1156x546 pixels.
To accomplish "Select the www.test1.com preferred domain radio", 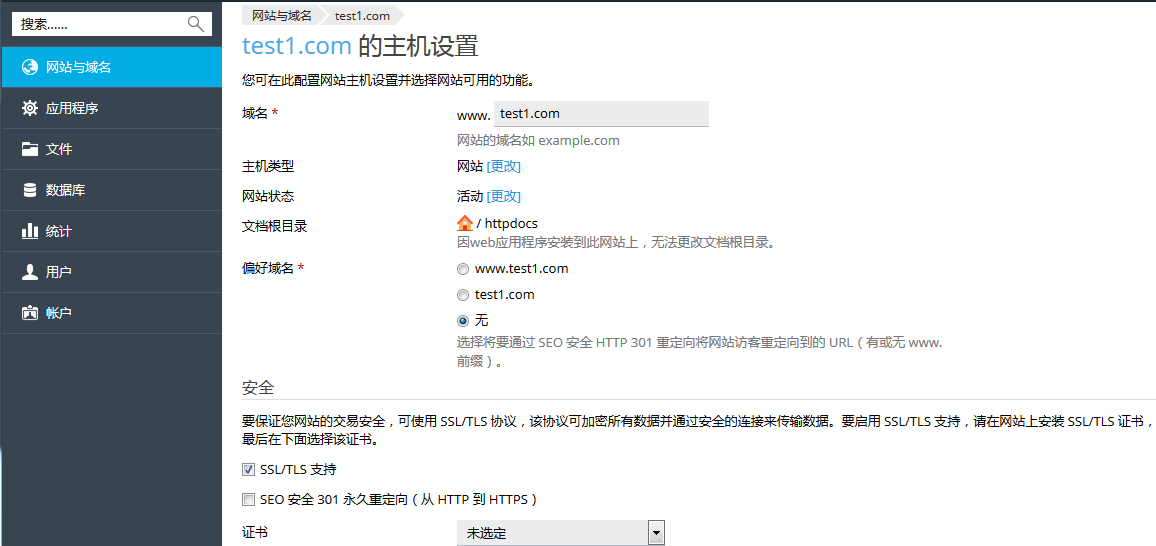I will [462, 269].
